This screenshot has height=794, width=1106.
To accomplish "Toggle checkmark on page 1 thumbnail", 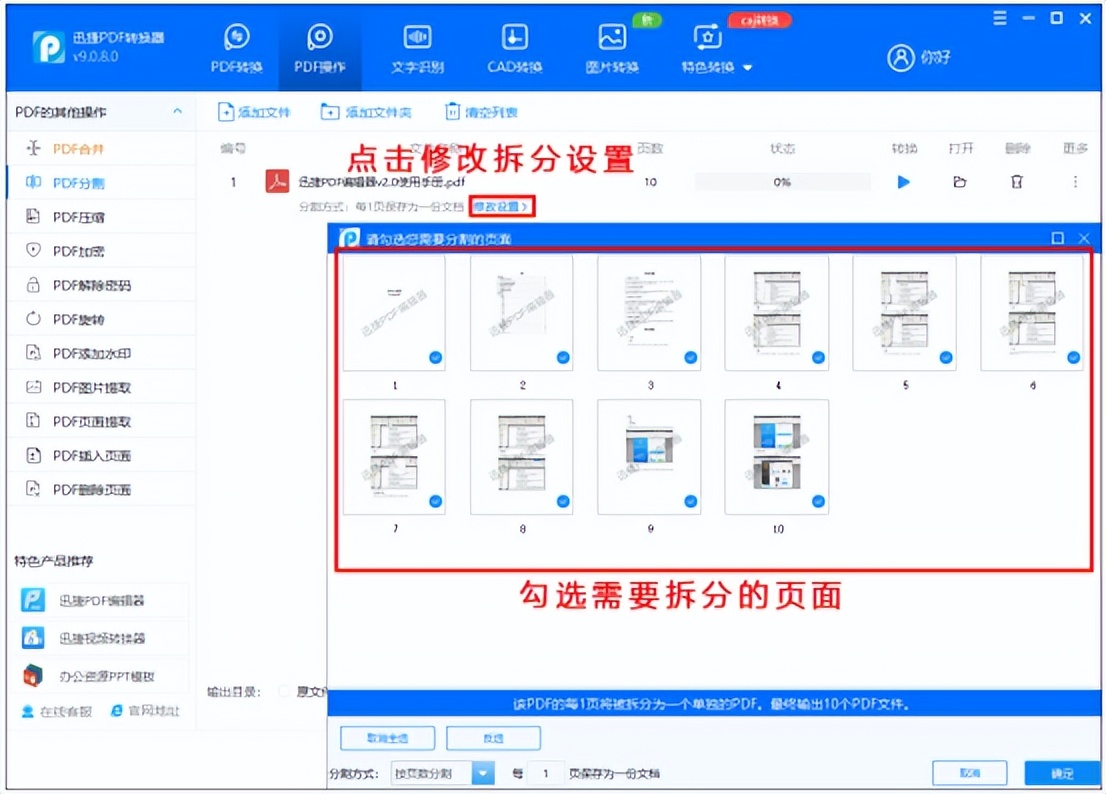I will (x=436, y=358).
